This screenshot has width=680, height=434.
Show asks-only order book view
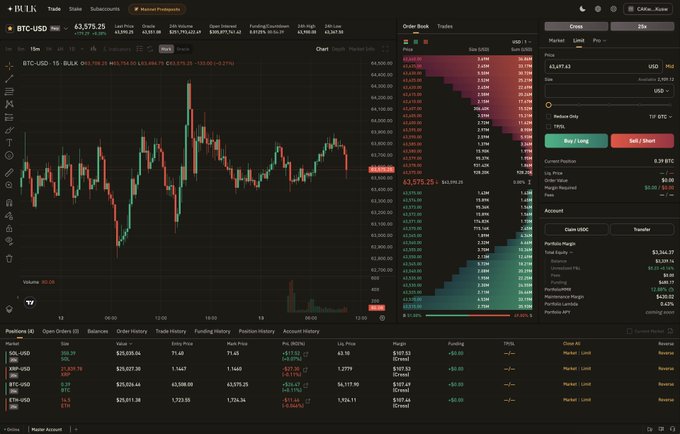[x=426, y=42]
